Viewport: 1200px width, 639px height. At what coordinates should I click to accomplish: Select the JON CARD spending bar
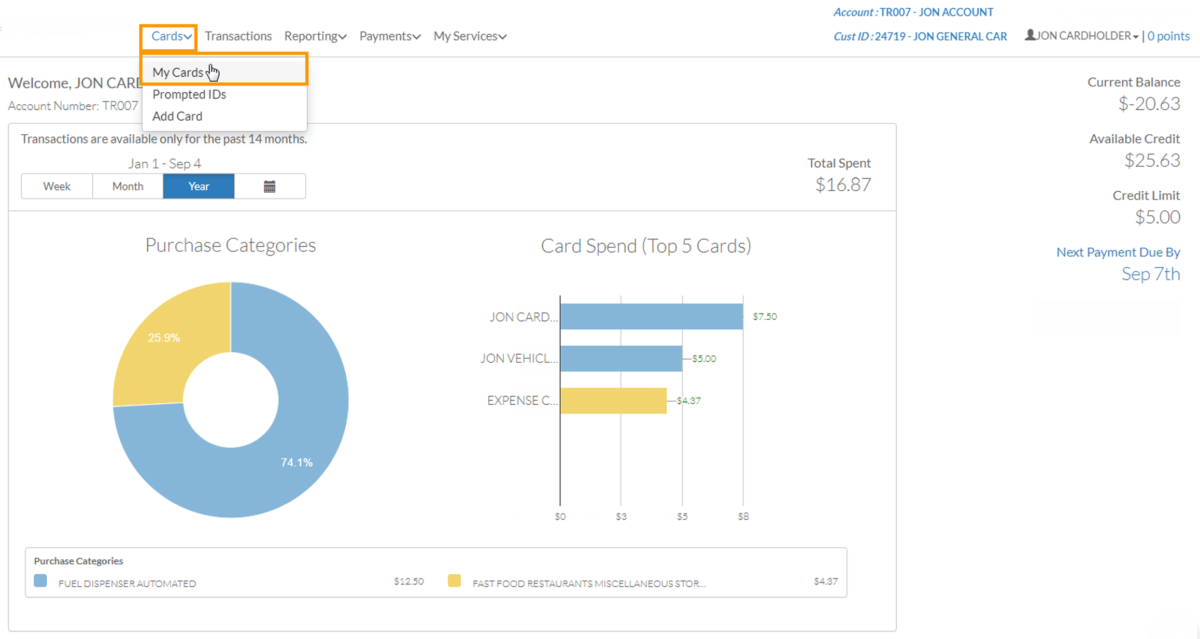[x=650, y=316]
